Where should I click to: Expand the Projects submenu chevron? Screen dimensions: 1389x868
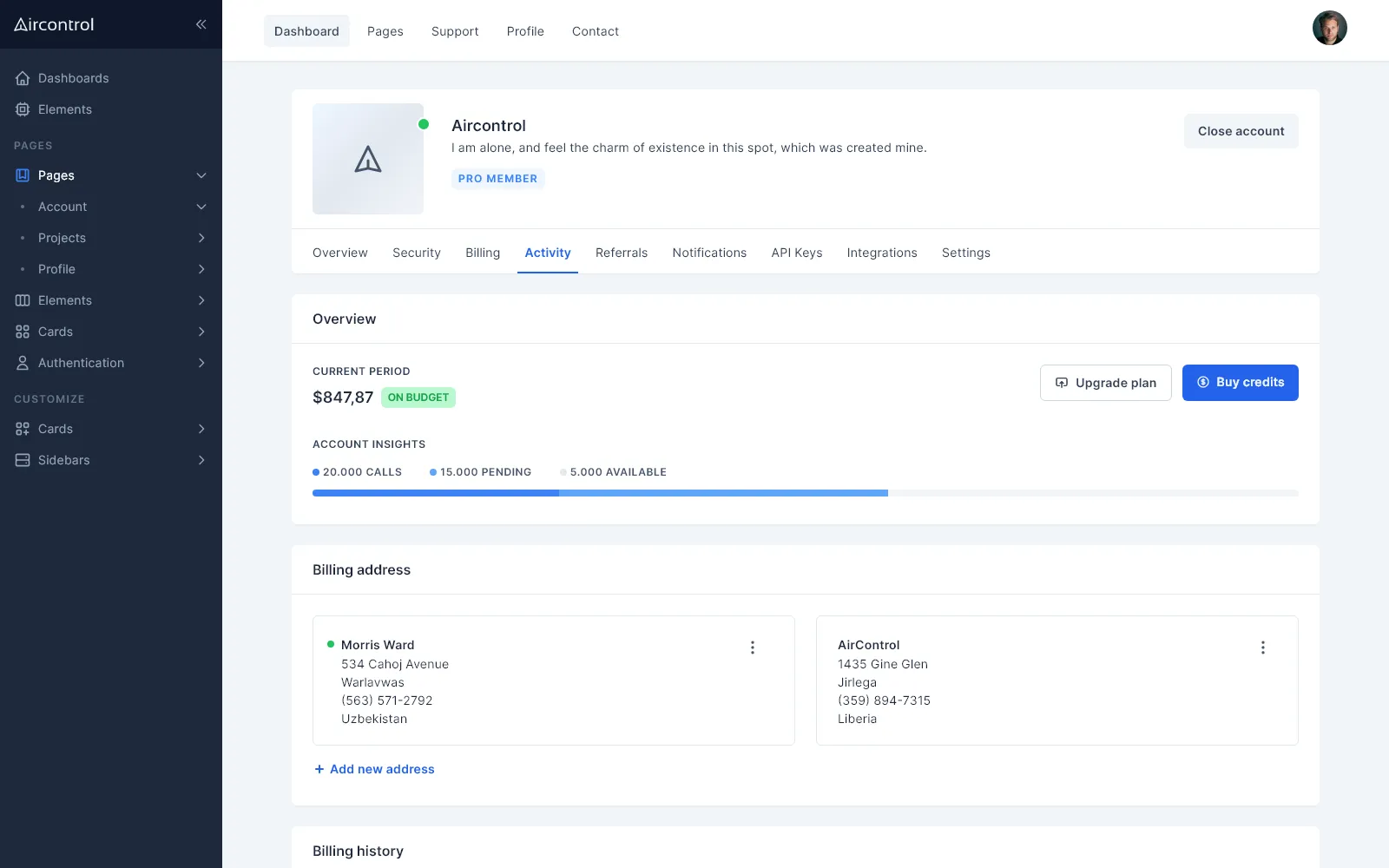(x=201, y=238)
